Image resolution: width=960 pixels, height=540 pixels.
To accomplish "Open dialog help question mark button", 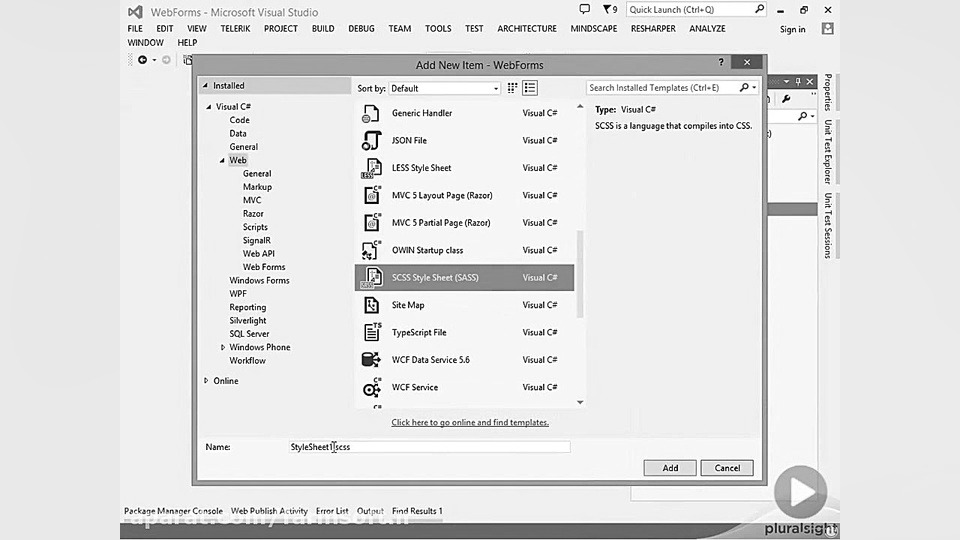I will click(x=721, y=62).
